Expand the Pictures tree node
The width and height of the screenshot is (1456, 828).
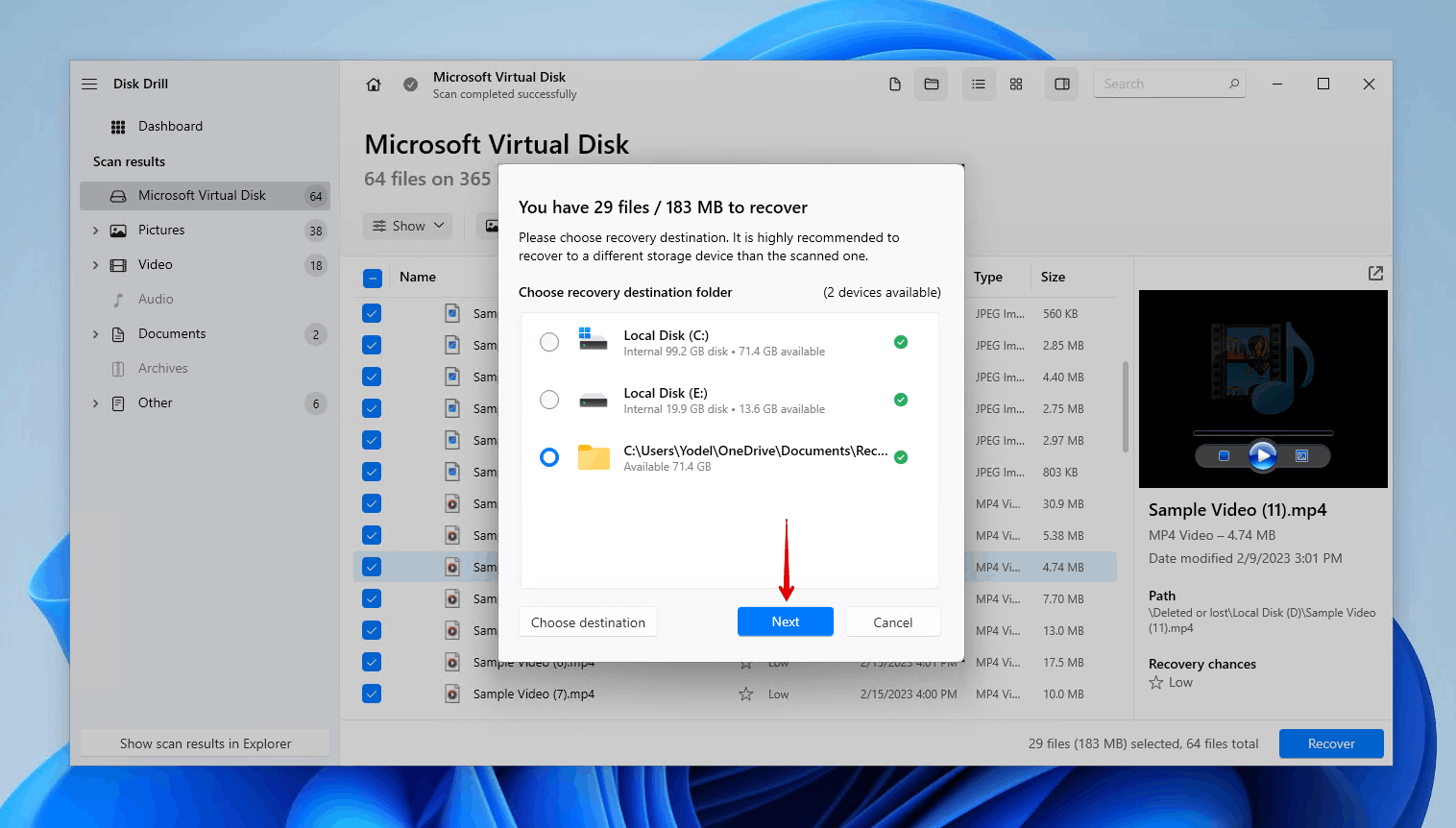(x=95, y=231)
